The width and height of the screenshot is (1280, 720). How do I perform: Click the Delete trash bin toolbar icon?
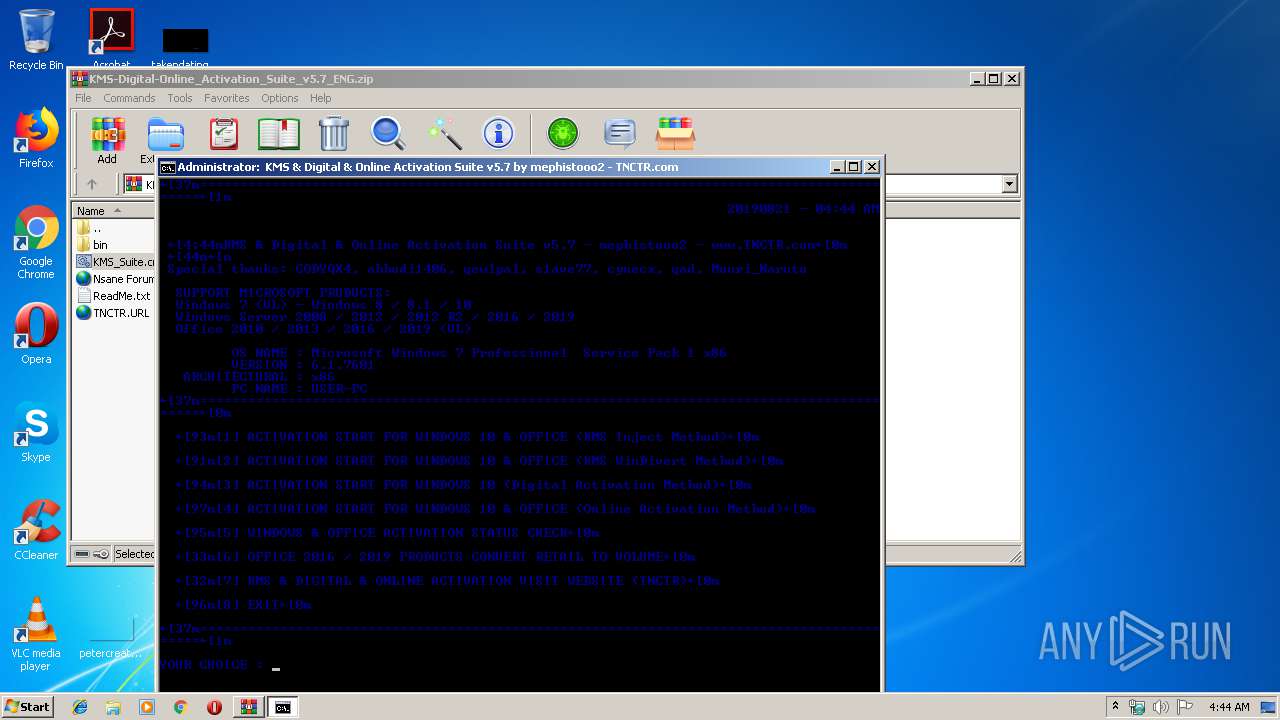(334, 133)
